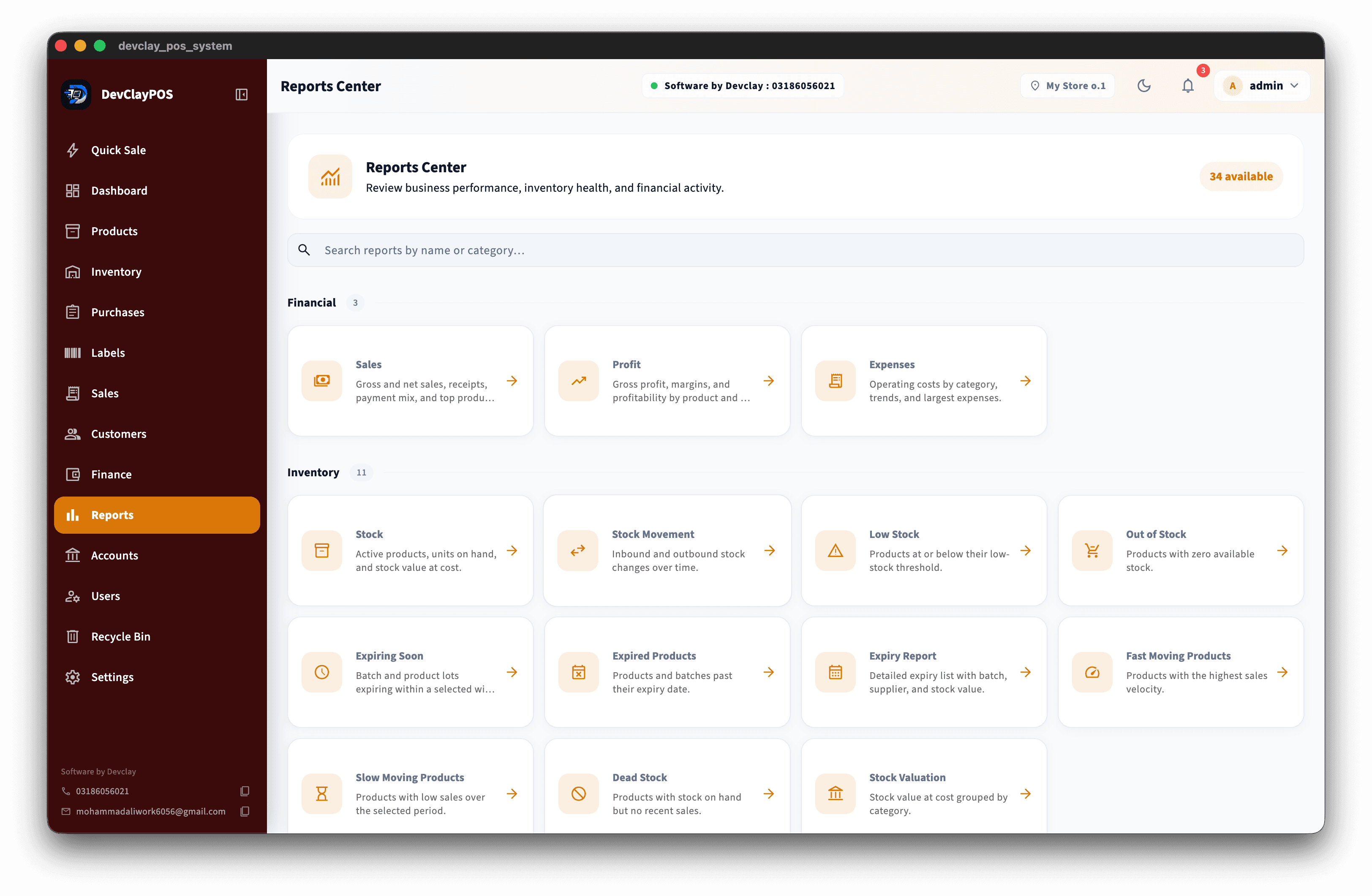1372x896 pixels.
Task: Open the admin account dropdown
Action: coord(1262,86)
